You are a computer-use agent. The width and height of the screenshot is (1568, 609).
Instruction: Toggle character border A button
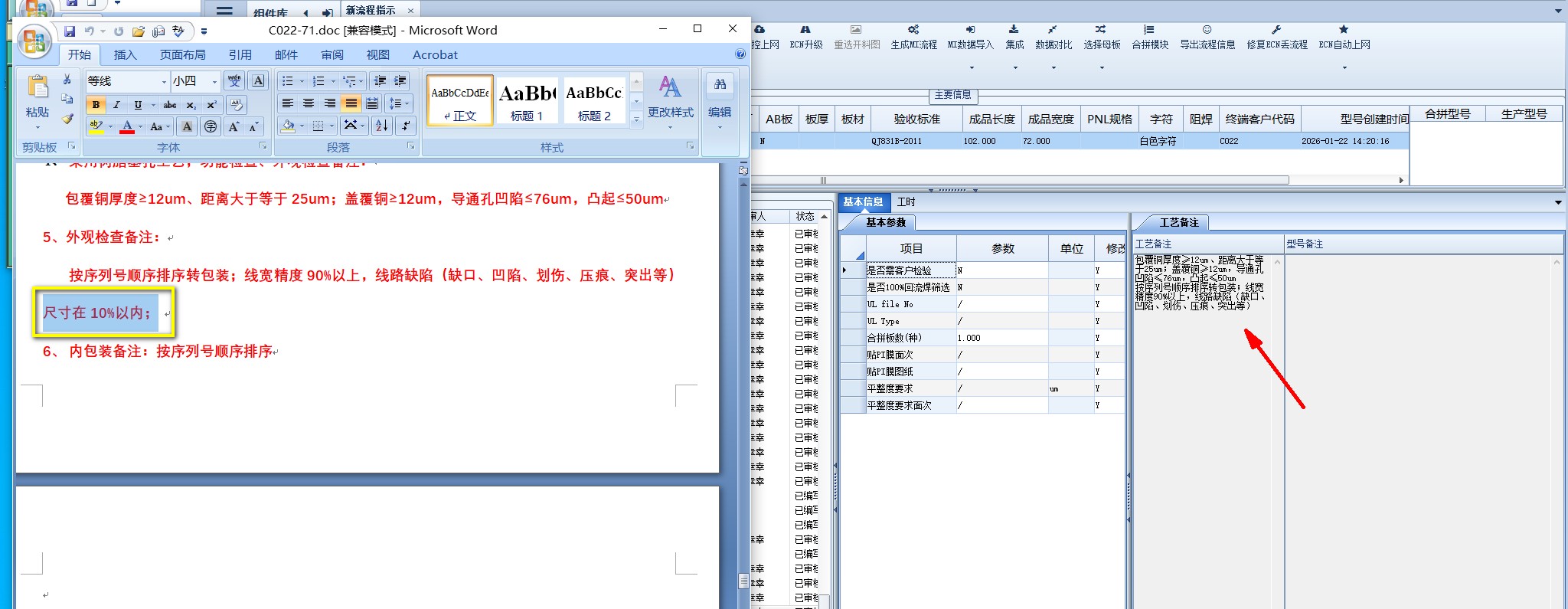(x=259, y=80)
